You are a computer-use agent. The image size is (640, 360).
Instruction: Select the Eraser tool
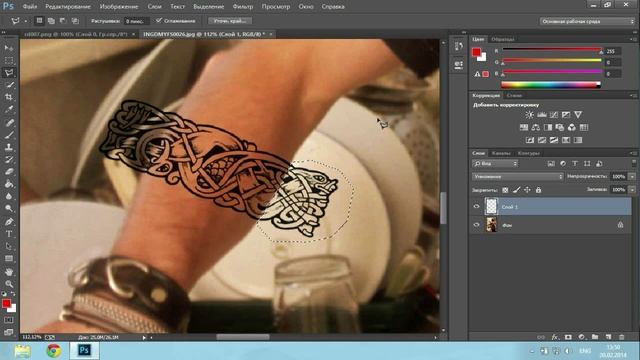(x=9, y=171)
